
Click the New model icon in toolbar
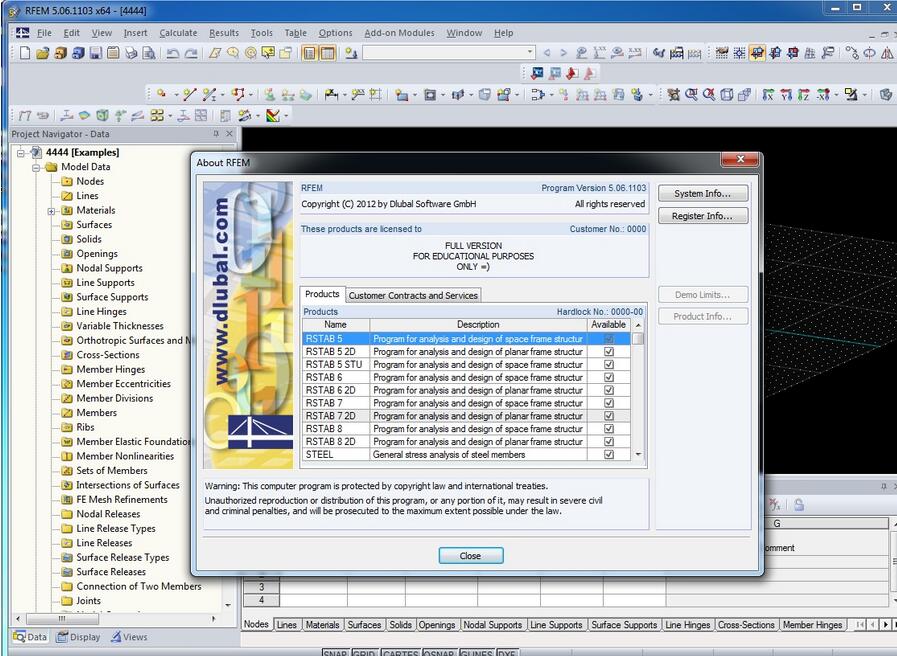[x=25, y=53]
